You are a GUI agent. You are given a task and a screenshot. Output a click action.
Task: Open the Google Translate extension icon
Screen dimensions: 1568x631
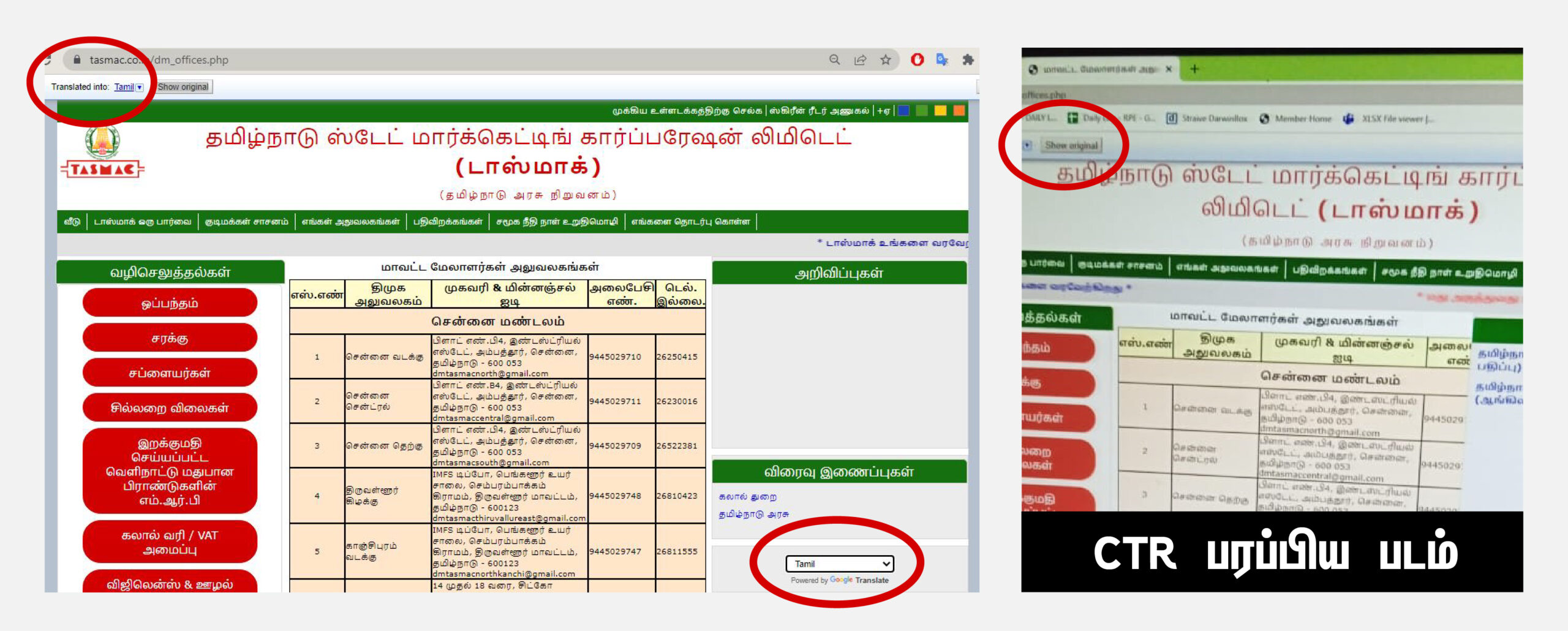pyautogui.click(x=942, y=59)
